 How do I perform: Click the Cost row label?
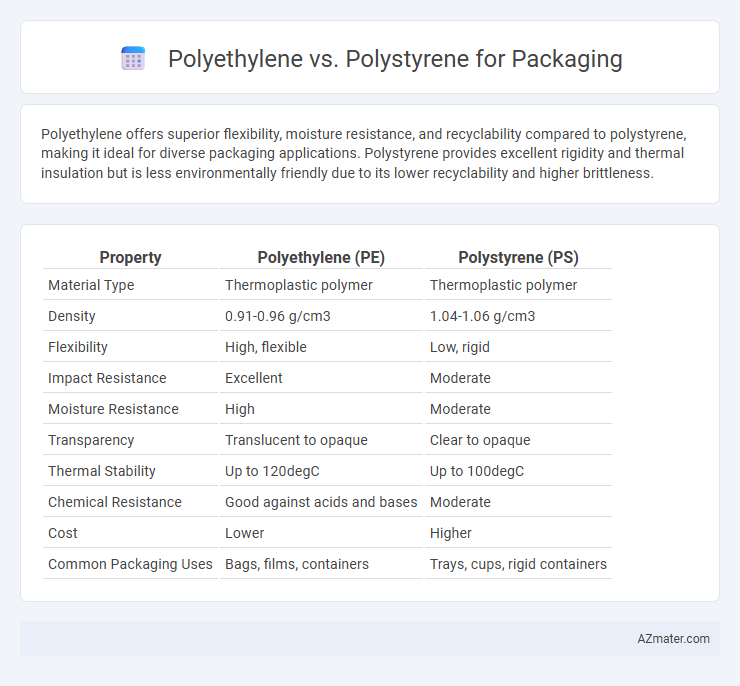(x=63, y=533)
